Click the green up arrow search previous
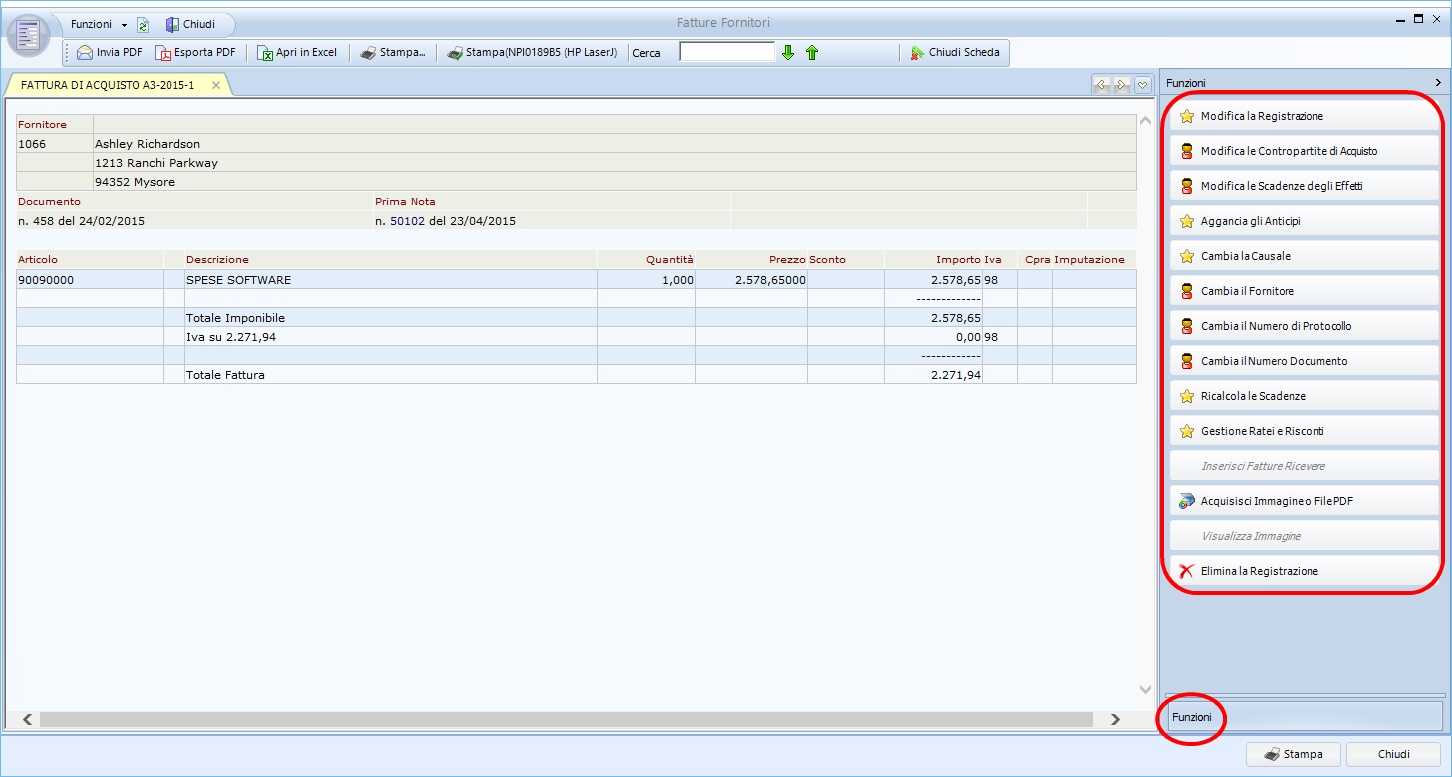1452x777 pixels. coord(812,53)
